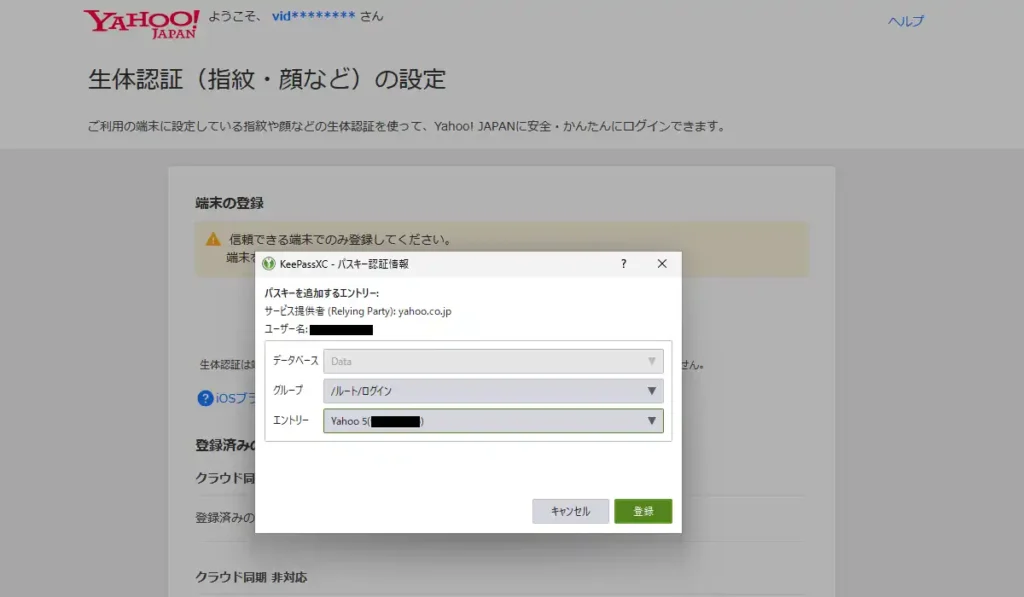Viewport: 1024px width, 597px height.
Task: Expand the グループ dropdown /ルート/ログイン
Action: 493,391
